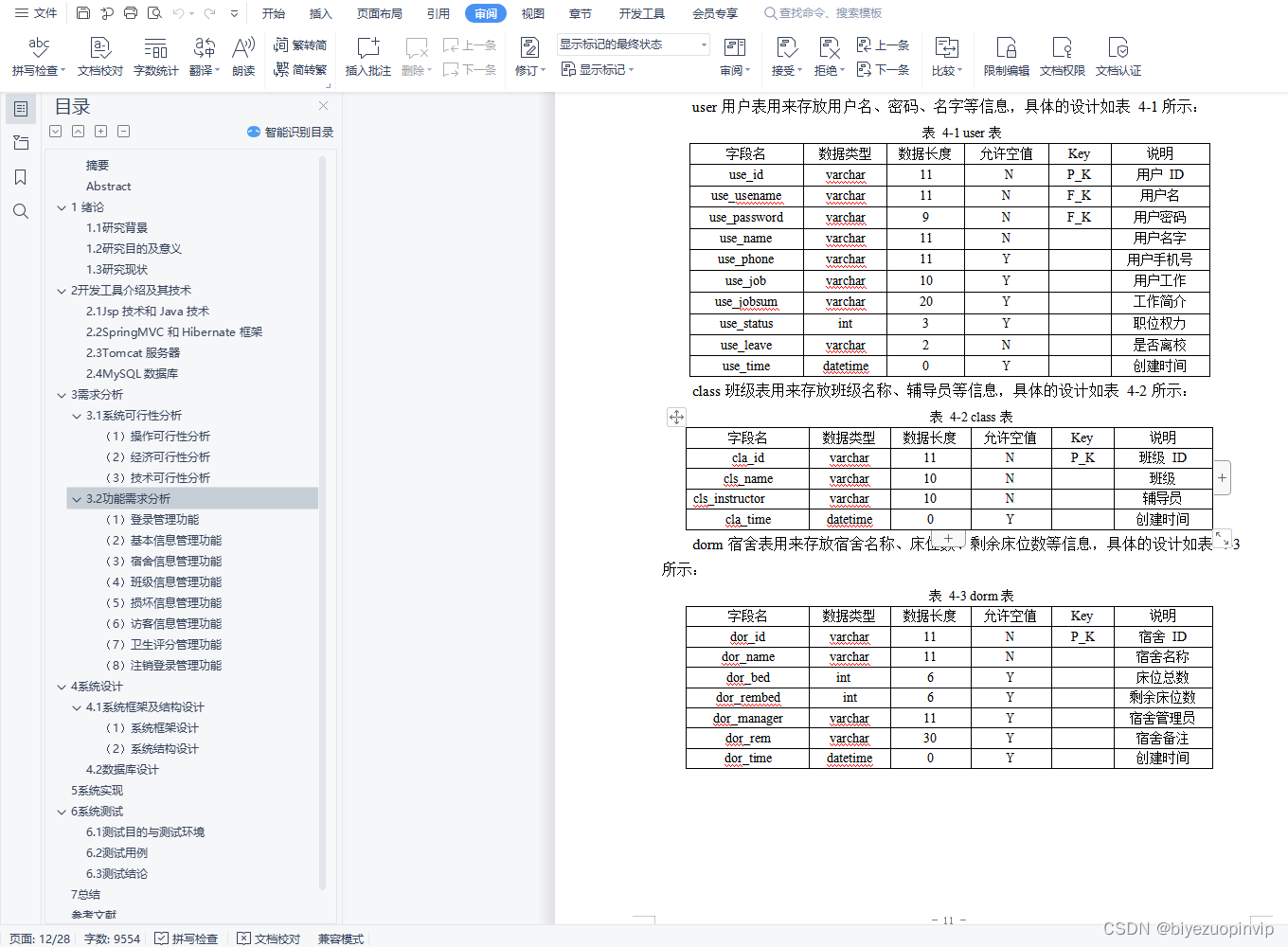Click the expand-all plus button under 目录

coord(100,132)
